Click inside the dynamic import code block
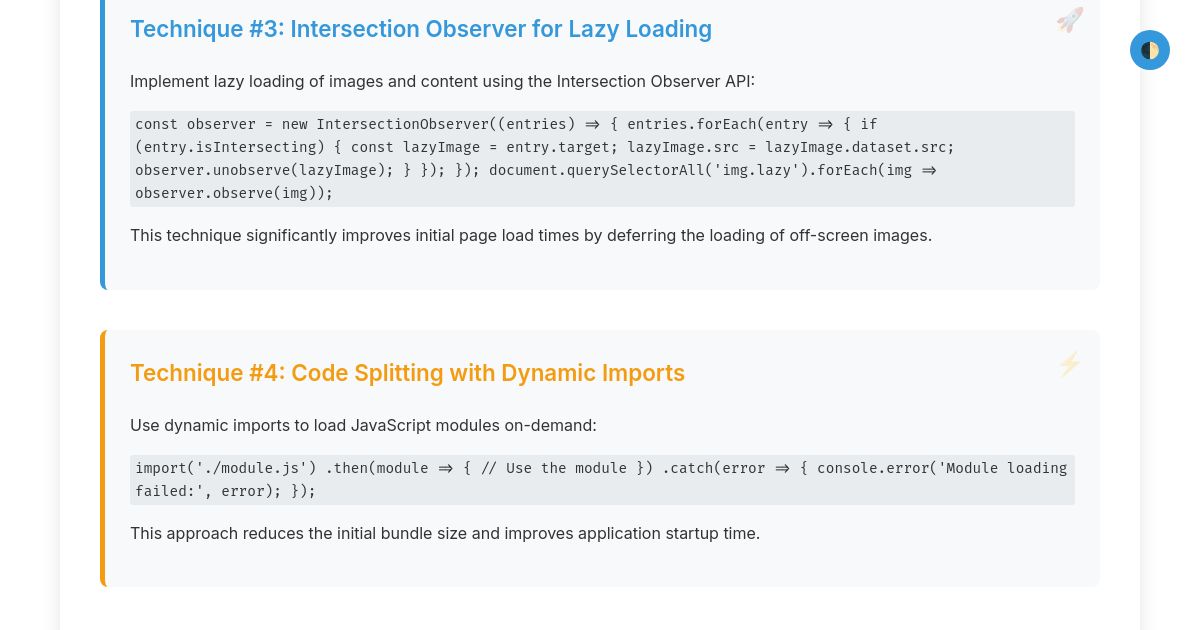 click(602, 480)
